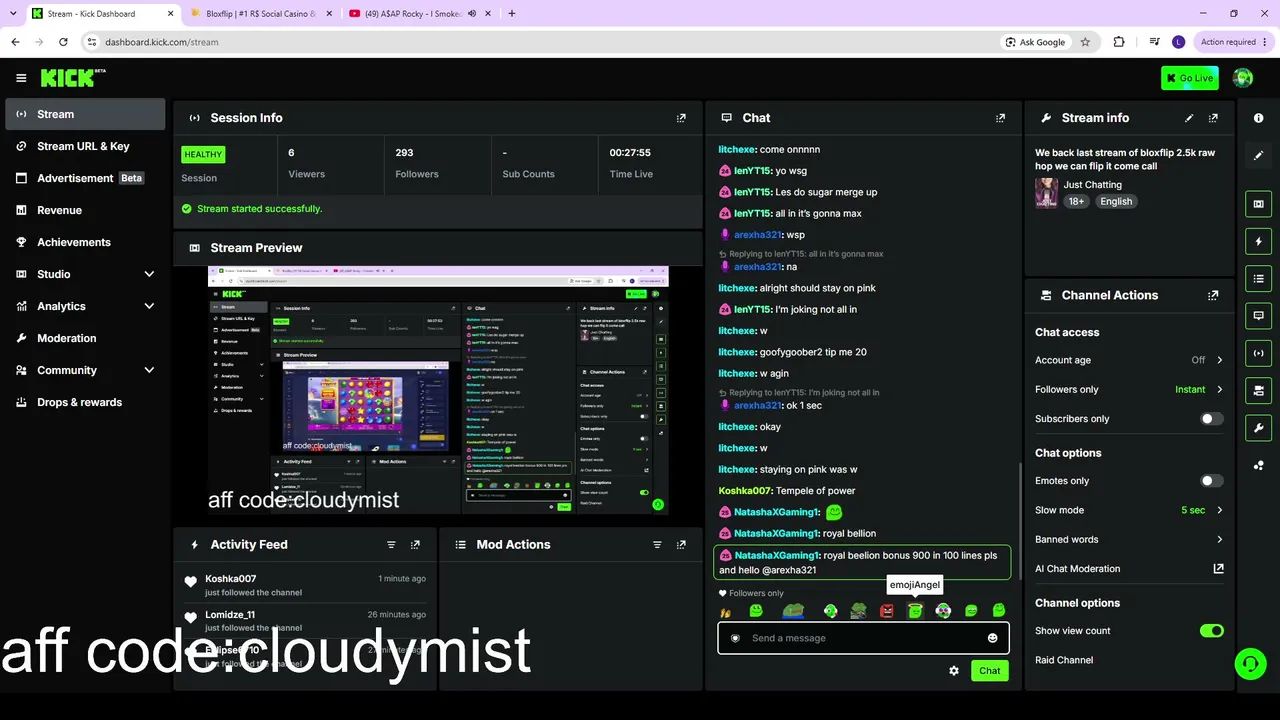Click the info icon in right rail
1280x720 pixels.
(1259, 118)
